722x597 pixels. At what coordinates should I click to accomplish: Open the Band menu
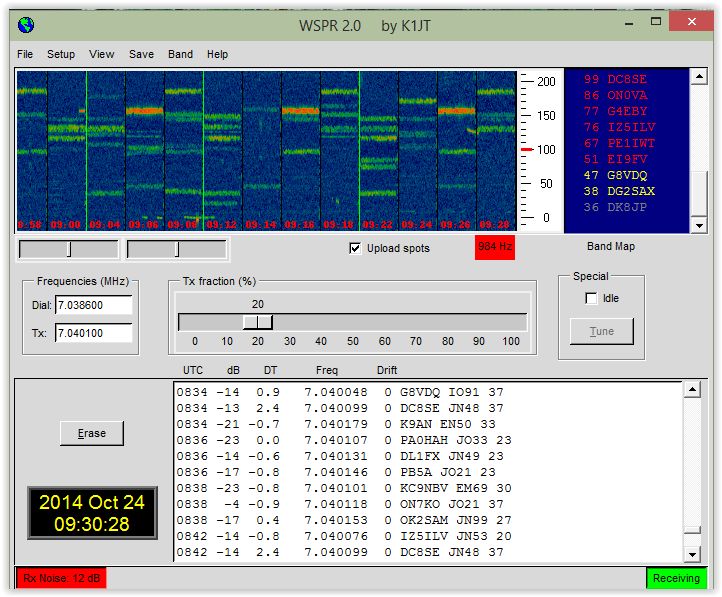(x=180, y=54)
